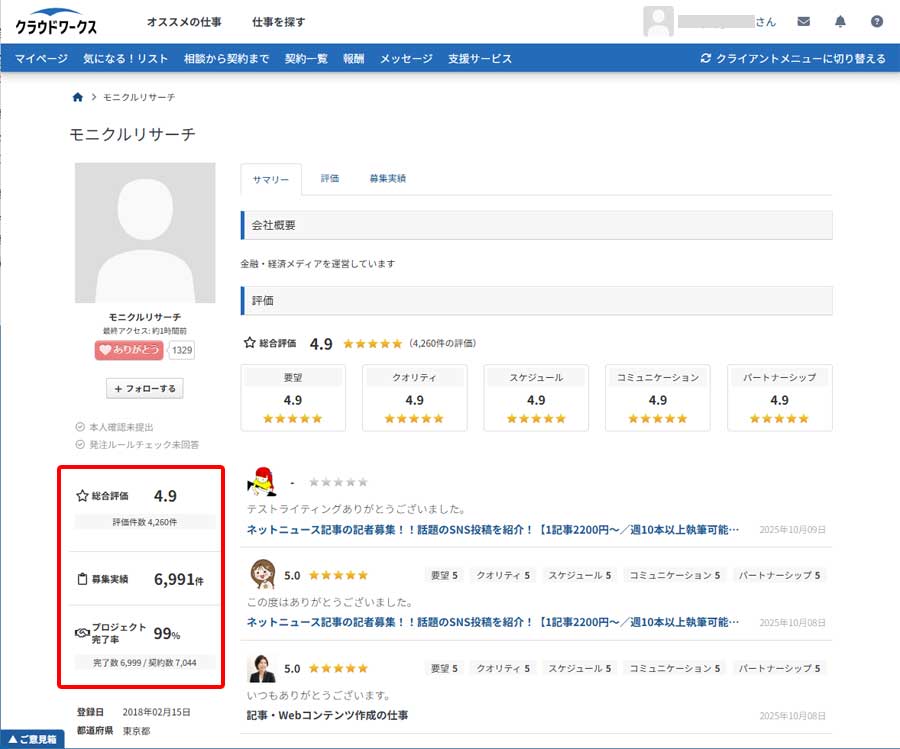Open the notifications bell icon
This screenshot has width=900, height=749.
click(x=840, y=21)
